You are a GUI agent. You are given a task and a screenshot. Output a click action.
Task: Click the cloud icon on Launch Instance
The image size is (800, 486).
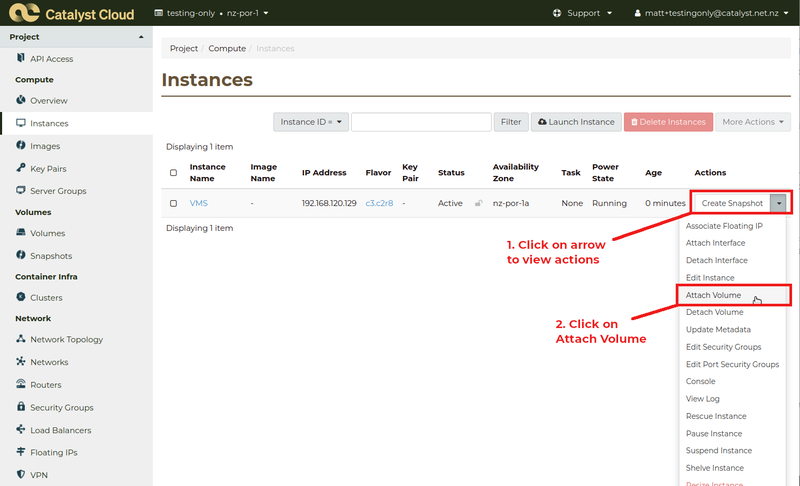coord(542,122)
